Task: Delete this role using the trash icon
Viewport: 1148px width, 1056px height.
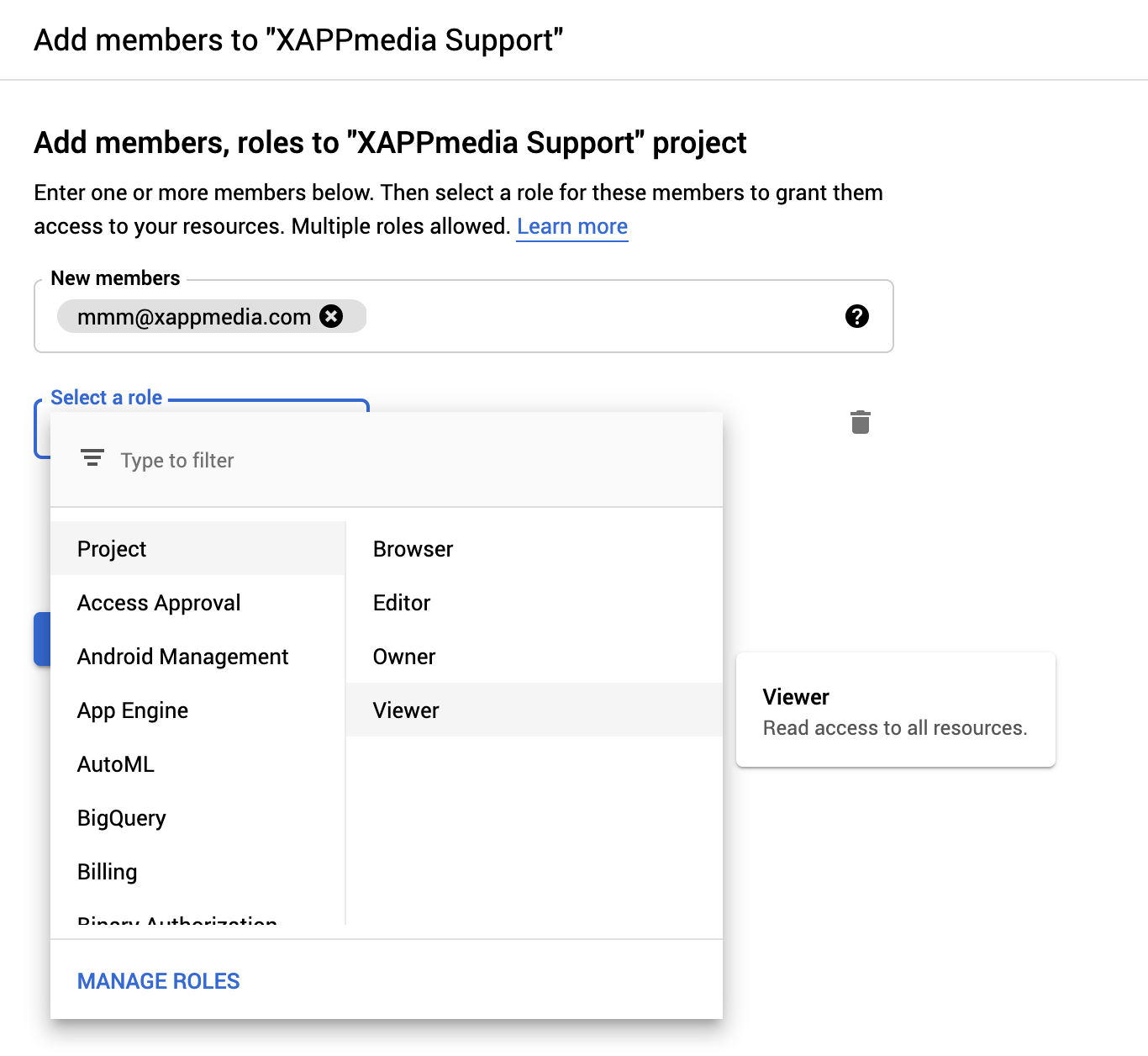Action: [860, 422]
